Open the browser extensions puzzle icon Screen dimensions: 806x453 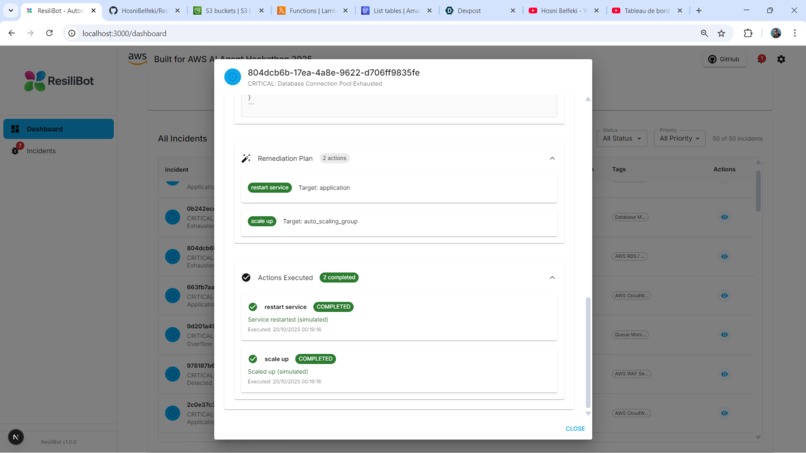click(x=748, y=33)
